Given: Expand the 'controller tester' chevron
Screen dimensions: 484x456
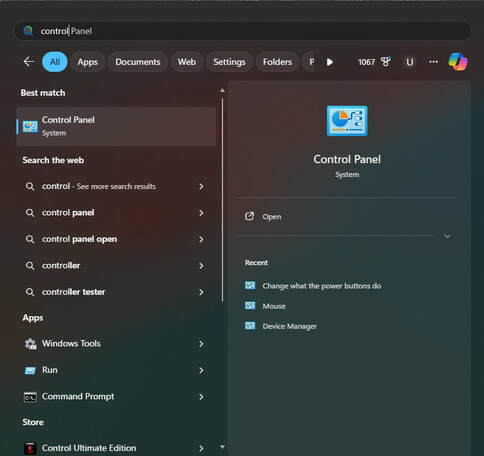Looking at the screenshot, I should point(201,292).
